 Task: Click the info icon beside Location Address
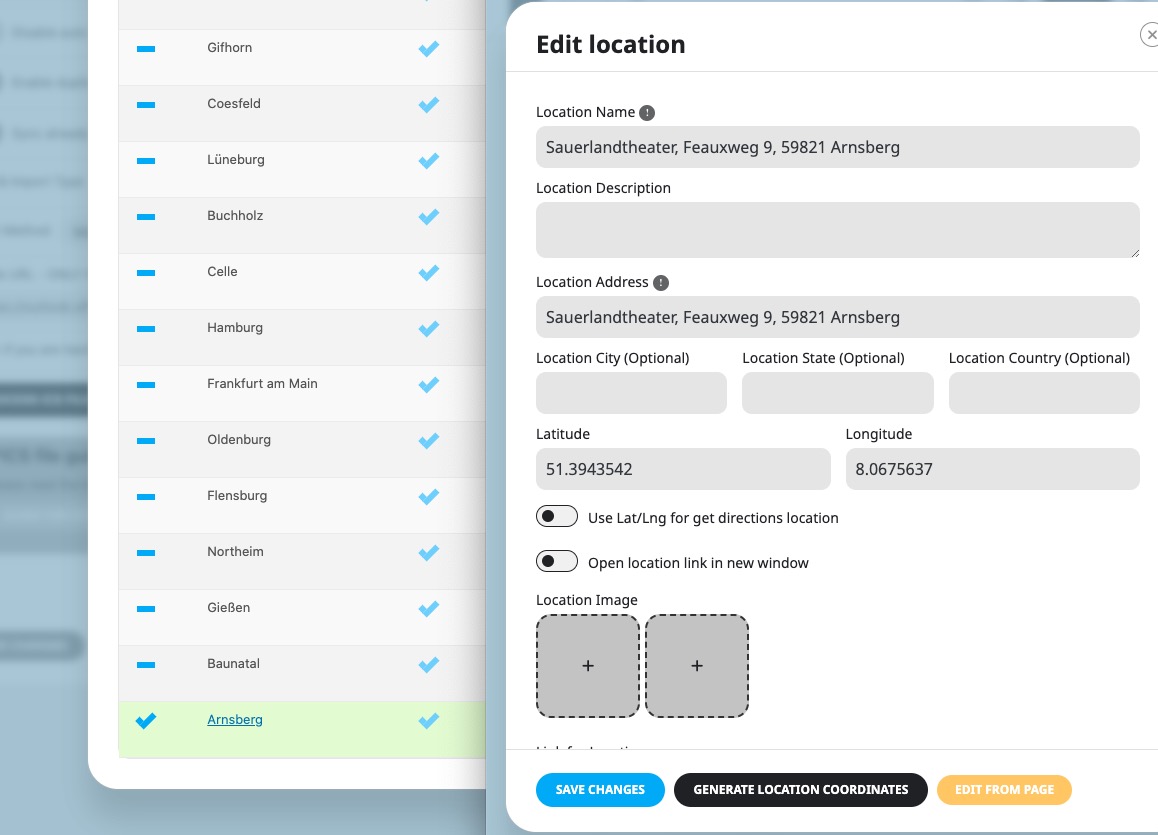pos(661,283)
